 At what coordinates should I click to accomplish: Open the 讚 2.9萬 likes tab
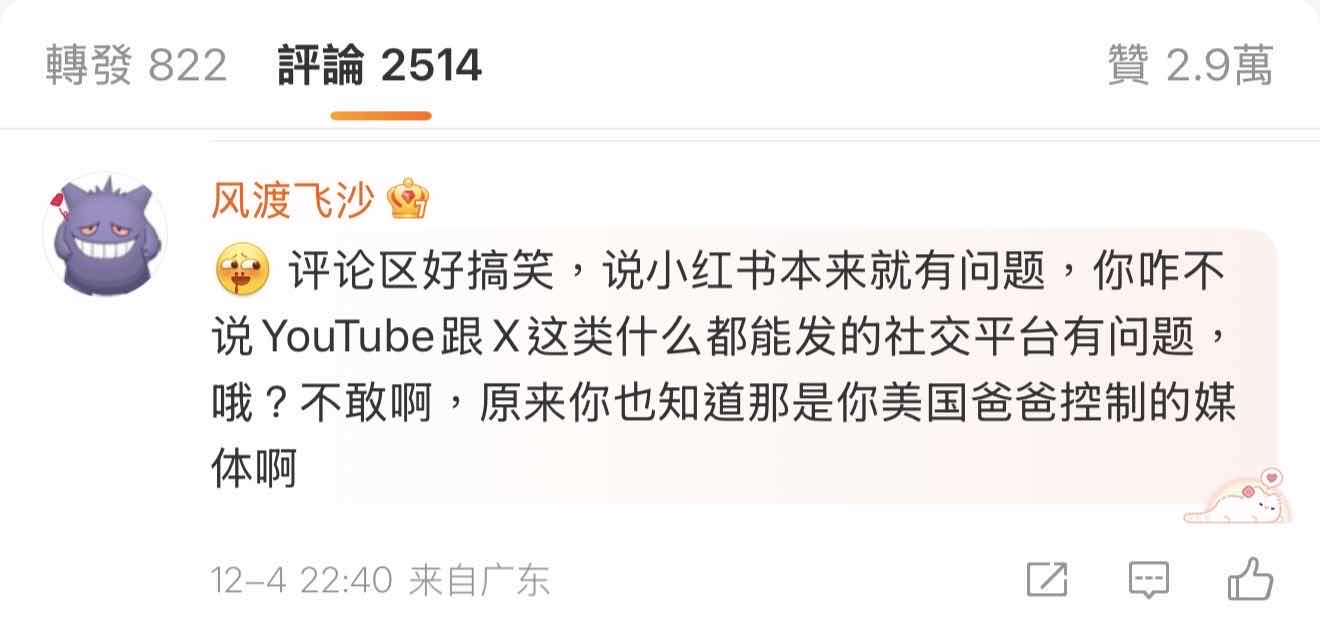click(x=1190, y=66)
